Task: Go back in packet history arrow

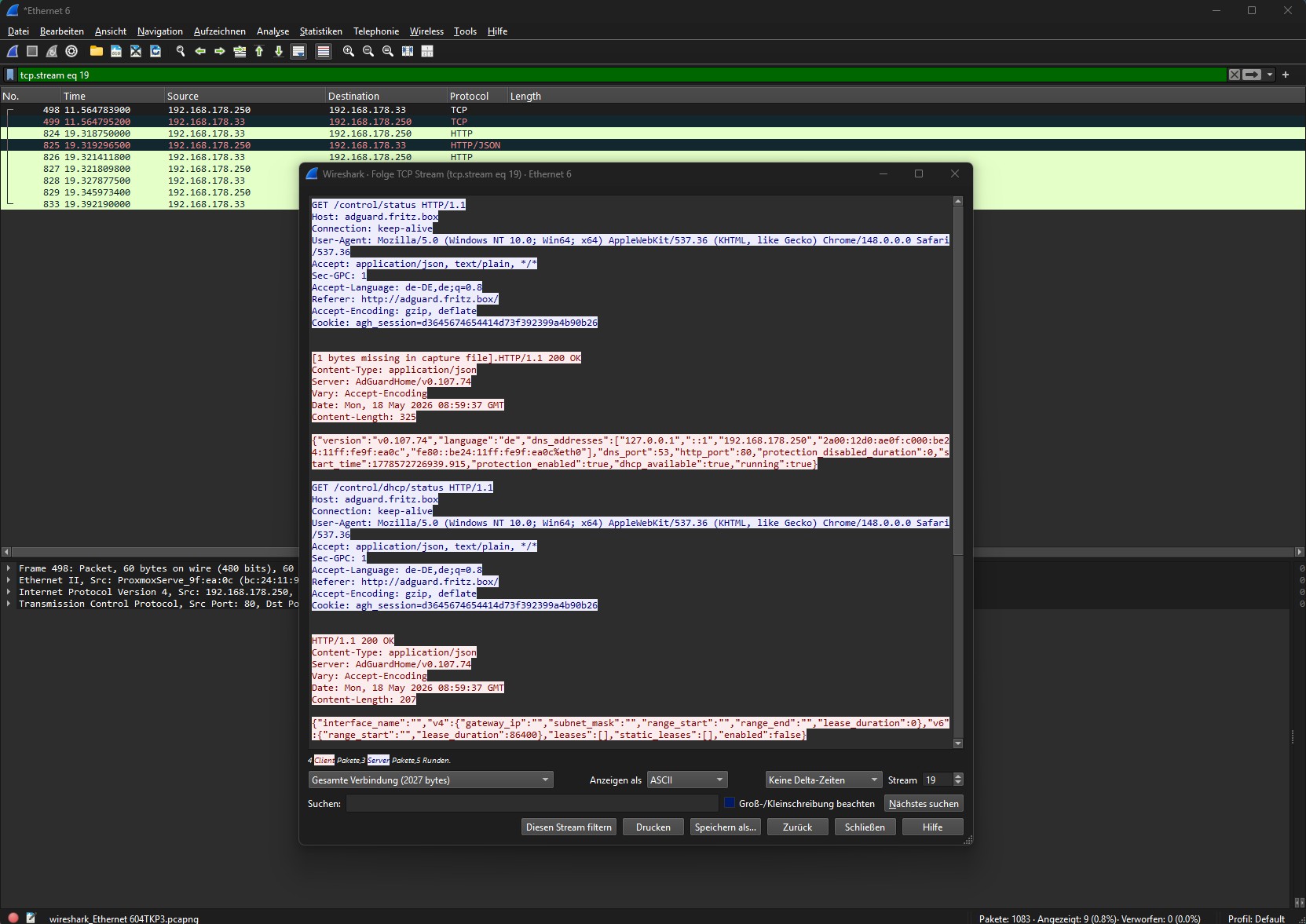Action: pyautogui.click(x=200, y=51)
